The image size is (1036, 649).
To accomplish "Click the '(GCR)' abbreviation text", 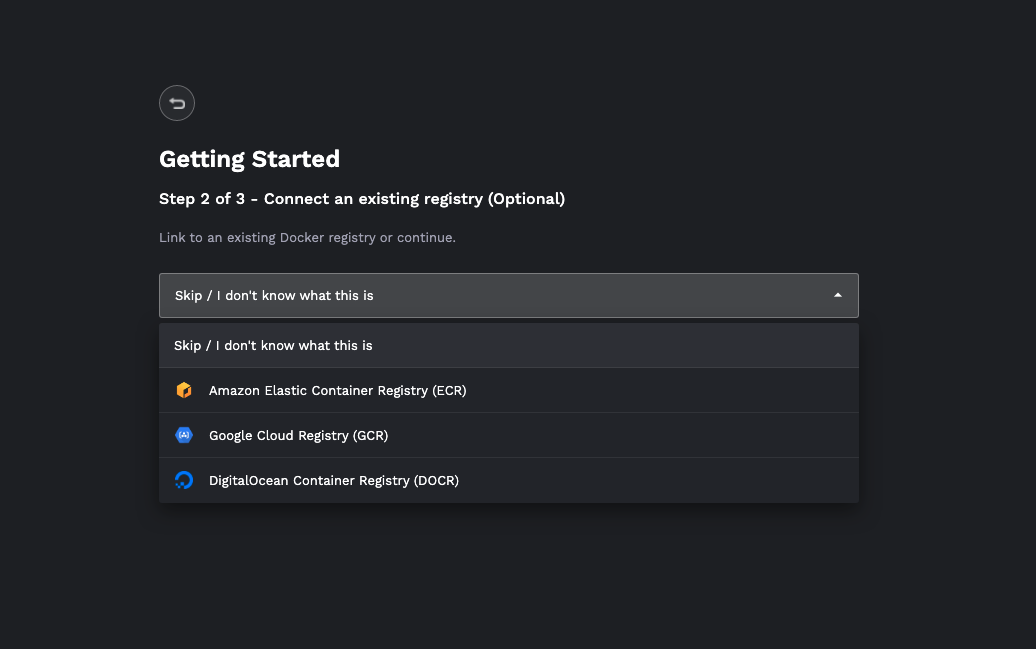I will click(x=370, y=436).
